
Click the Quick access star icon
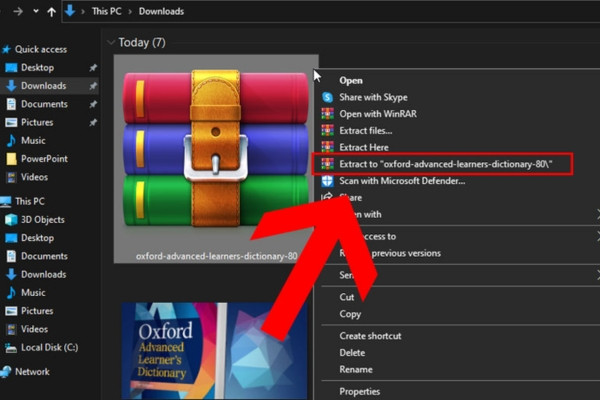point(7,49)
